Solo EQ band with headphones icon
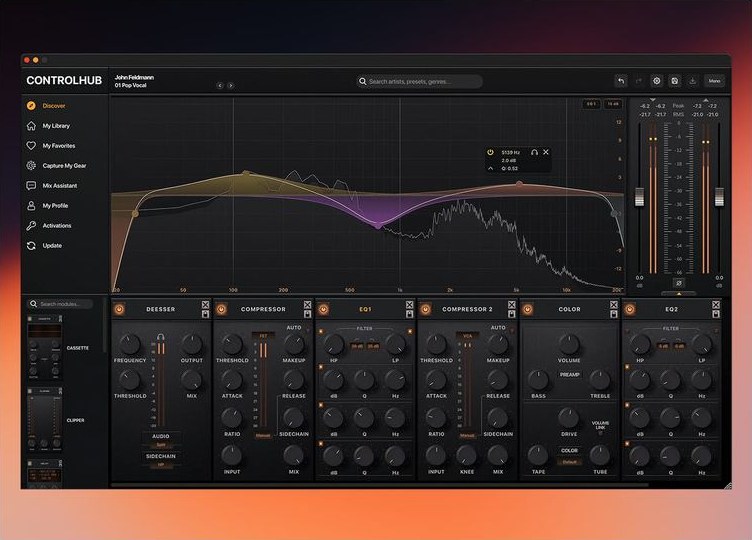 coord(534,152)
